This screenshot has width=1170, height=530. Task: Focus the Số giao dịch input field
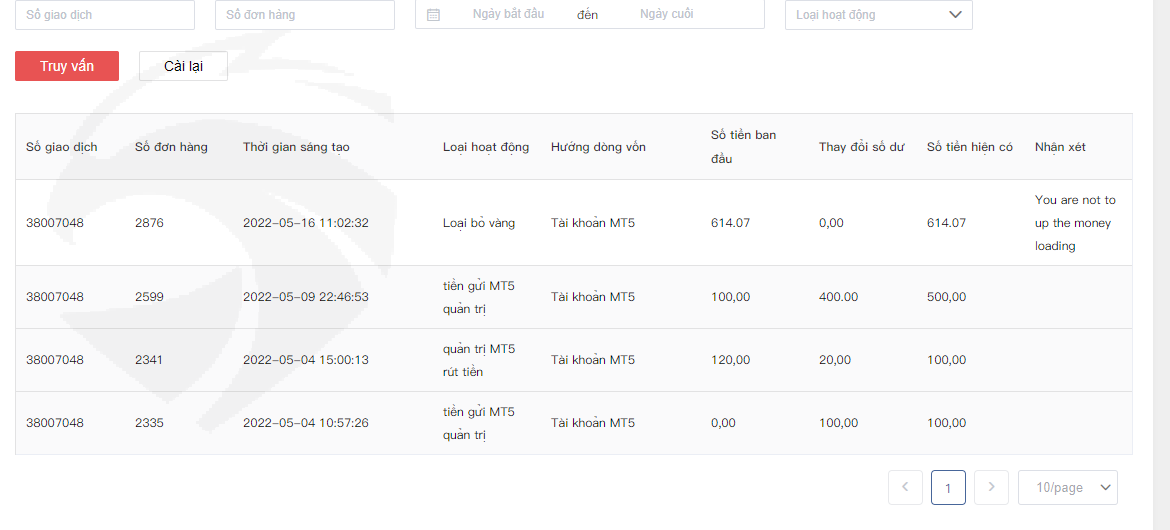(105, 15)
